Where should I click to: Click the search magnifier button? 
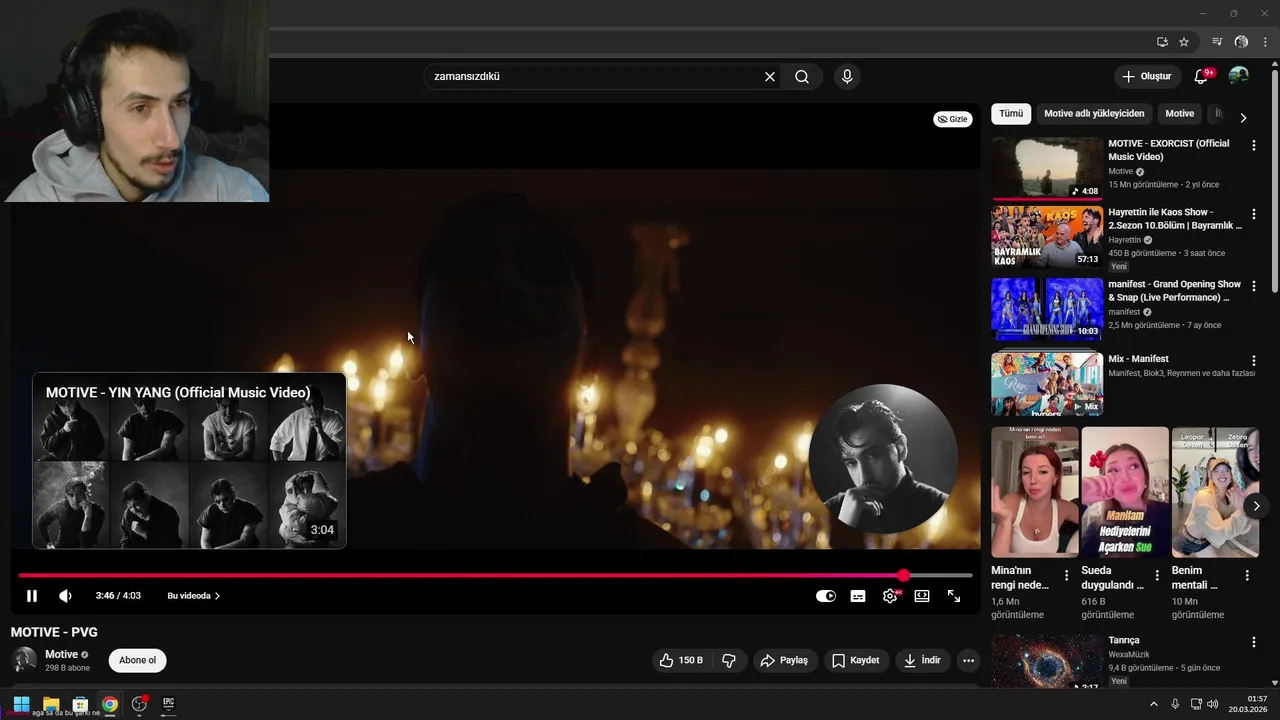tap(802, 77)
